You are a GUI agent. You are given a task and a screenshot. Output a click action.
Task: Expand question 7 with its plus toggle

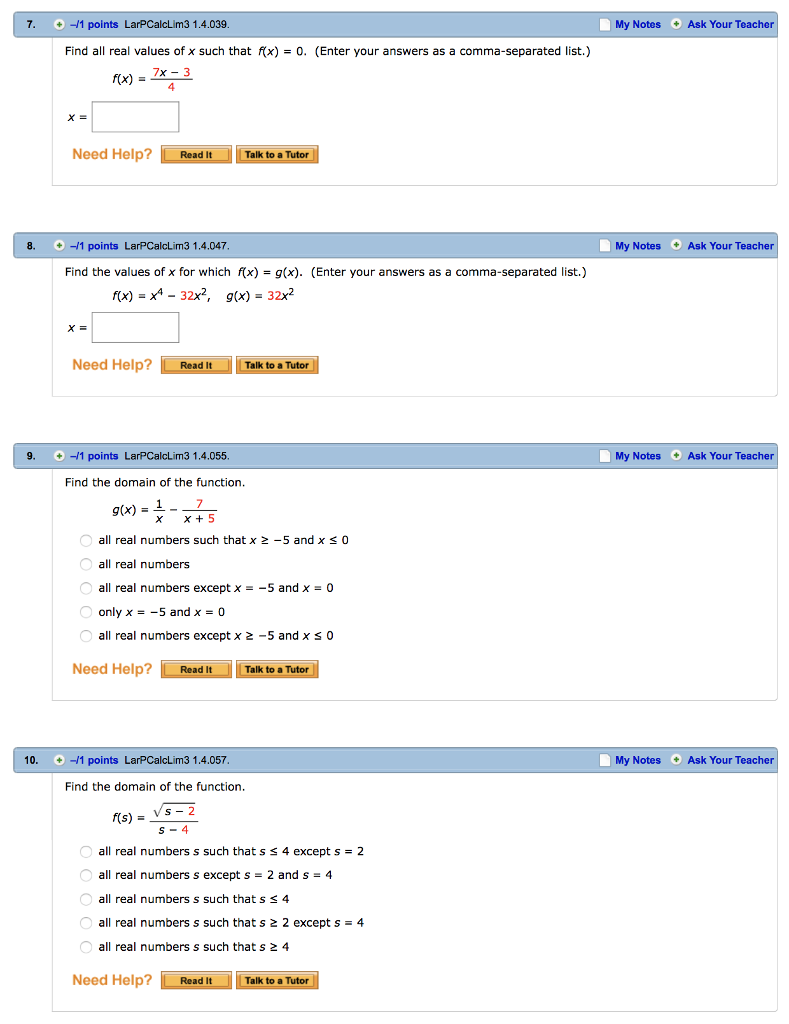tap(60, 24)
